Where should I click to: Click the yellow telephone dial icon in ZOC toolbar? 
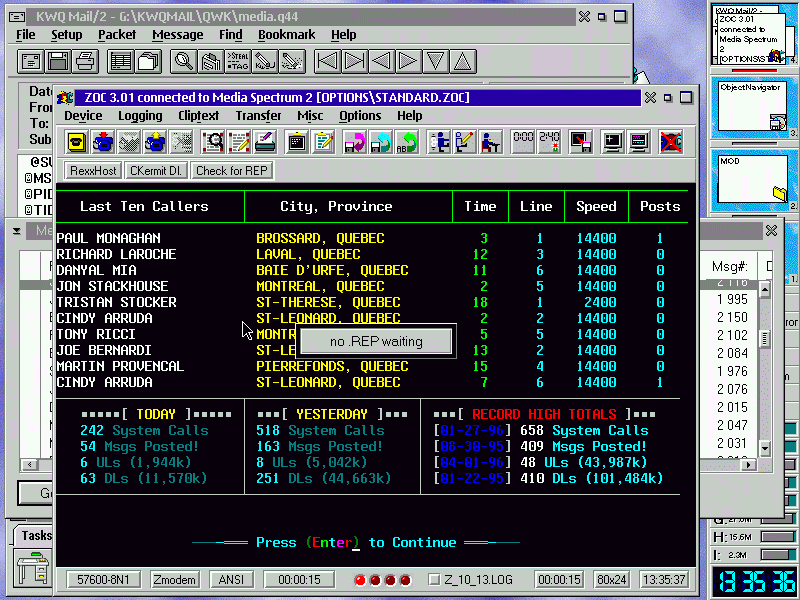(75, 142)
